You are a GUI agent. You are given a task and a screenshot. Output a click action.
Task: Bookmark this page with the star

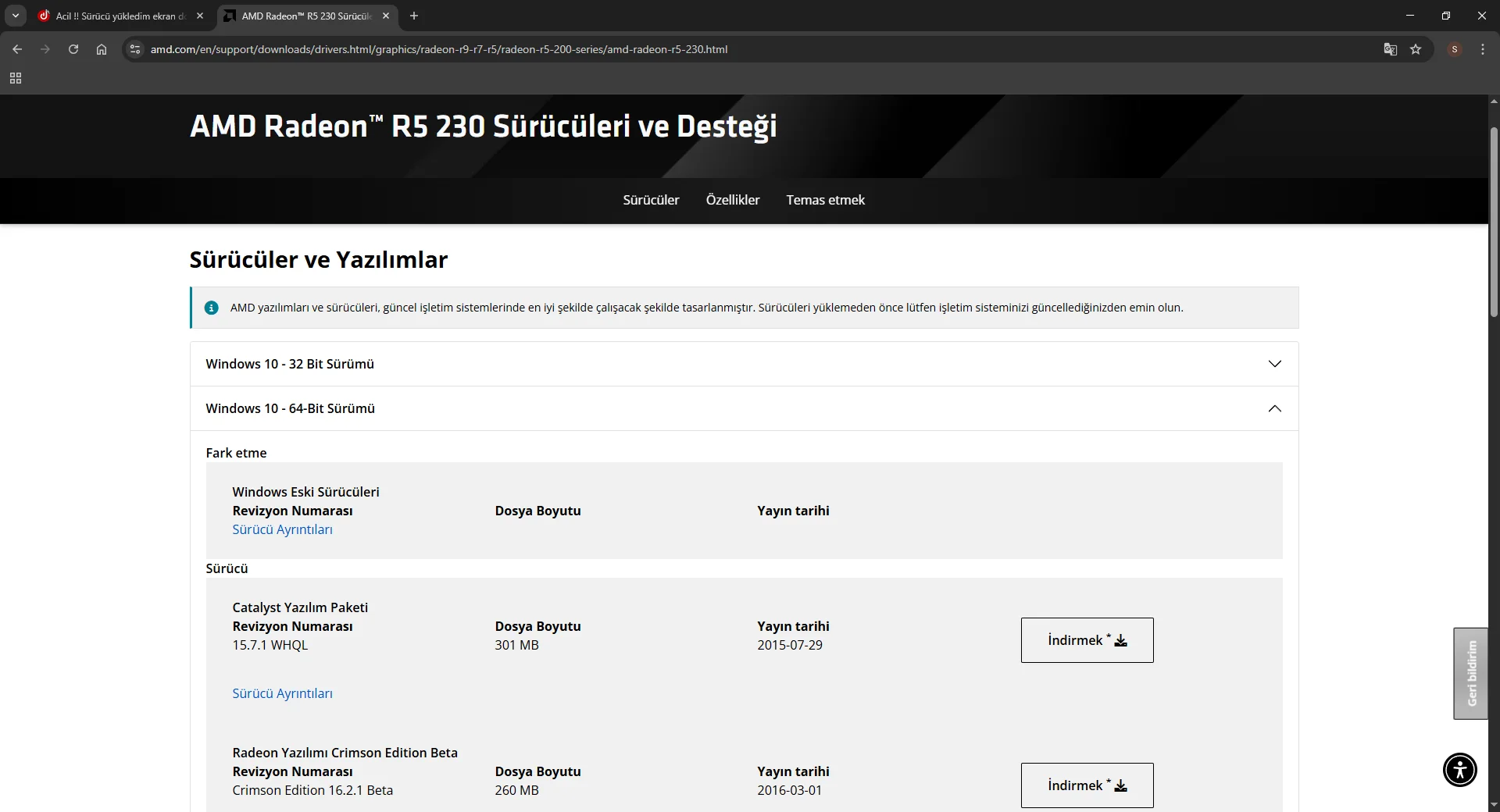pyautogui.click(x=1416, y=49)
